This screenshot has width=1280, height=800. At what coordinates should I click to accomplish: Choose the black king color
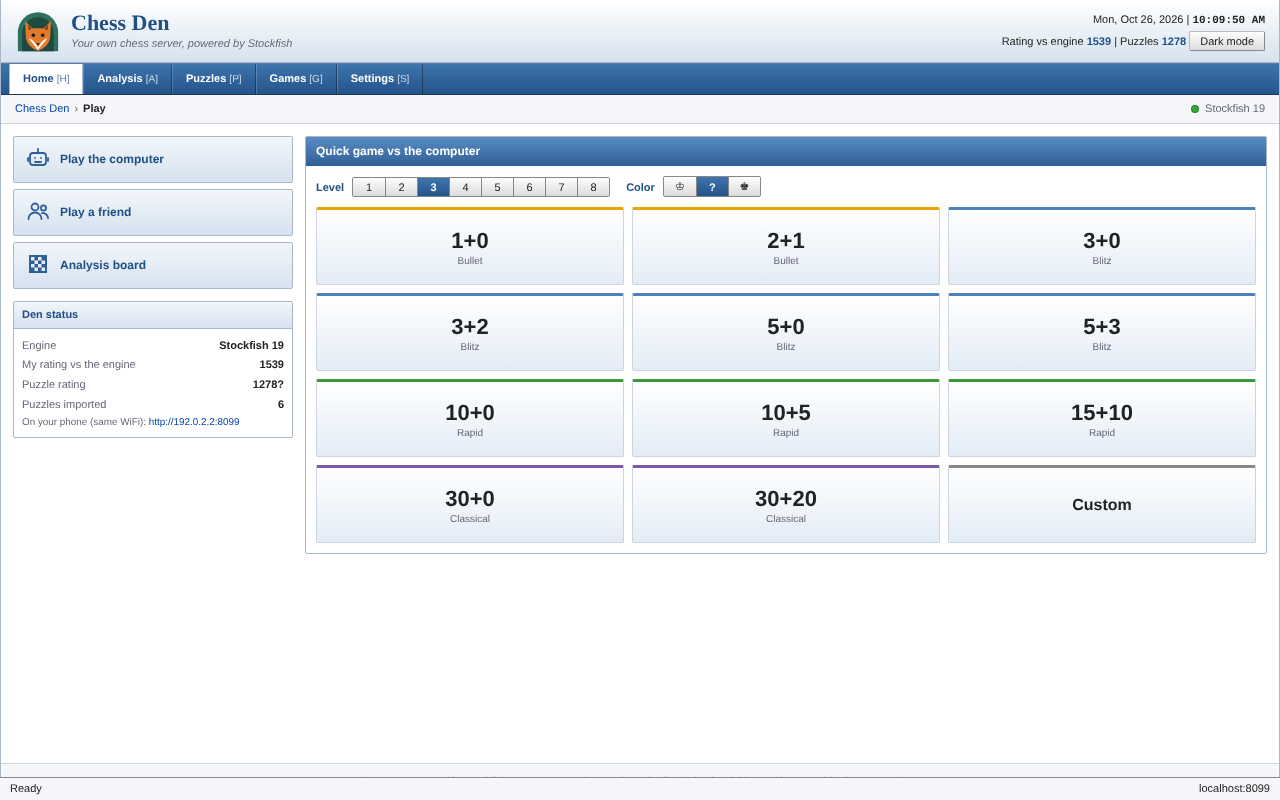click(744, 187)
